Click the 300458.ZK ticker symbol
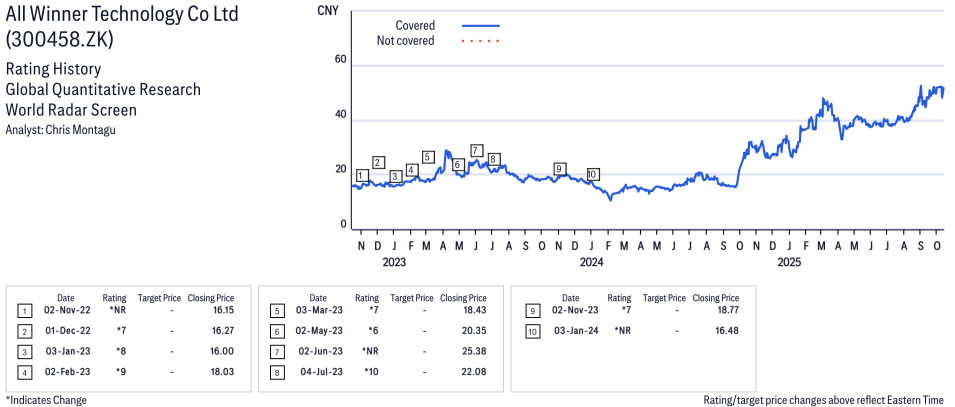Screen dimensions: 955x407 (60, 40)
